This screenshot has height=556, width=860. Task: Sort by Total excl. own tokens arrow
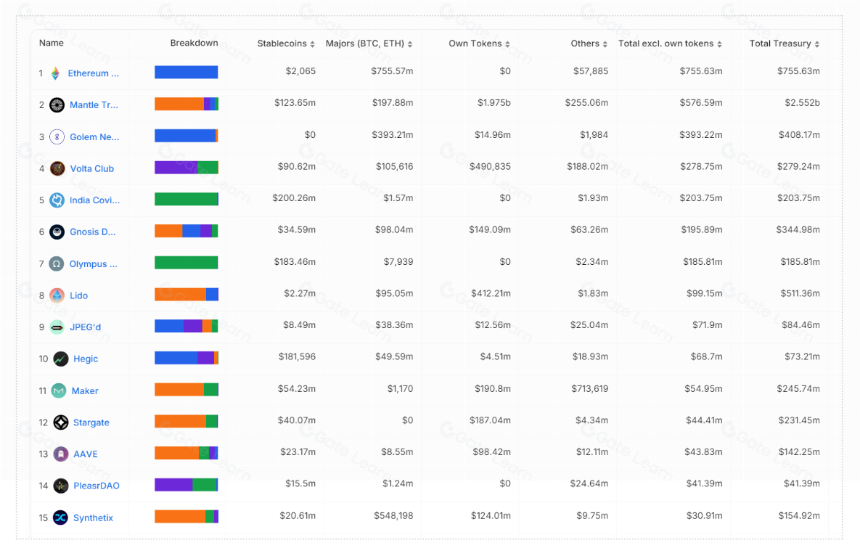coord(719,44)
